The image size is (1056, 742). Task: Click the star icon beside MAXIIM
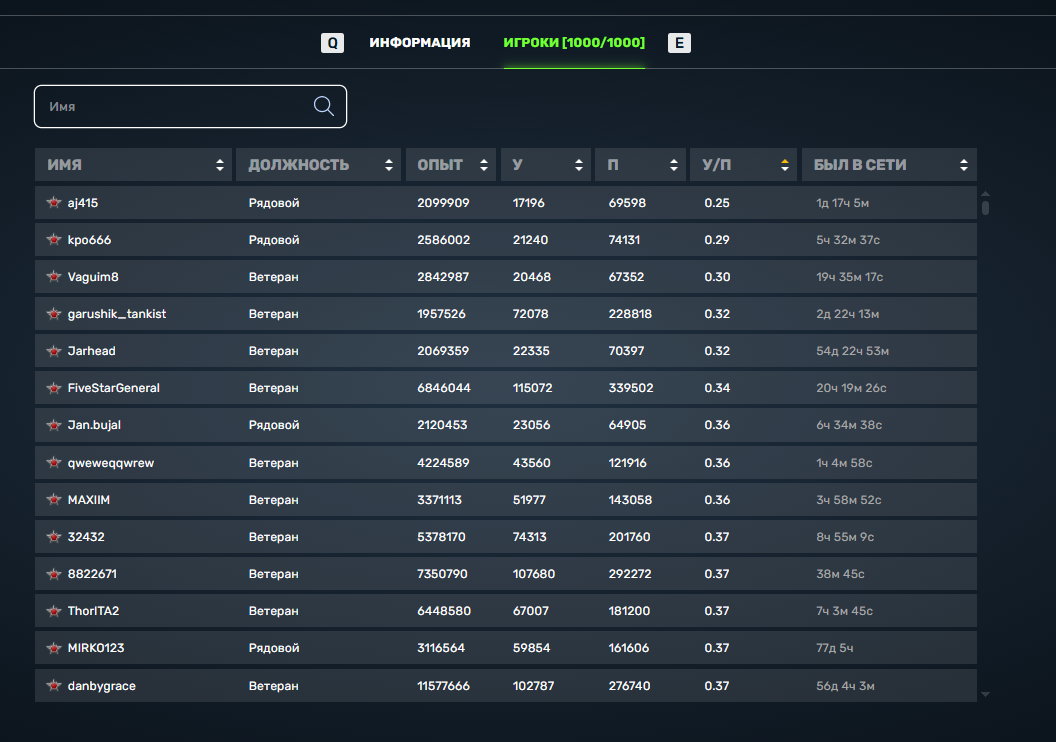54,499
